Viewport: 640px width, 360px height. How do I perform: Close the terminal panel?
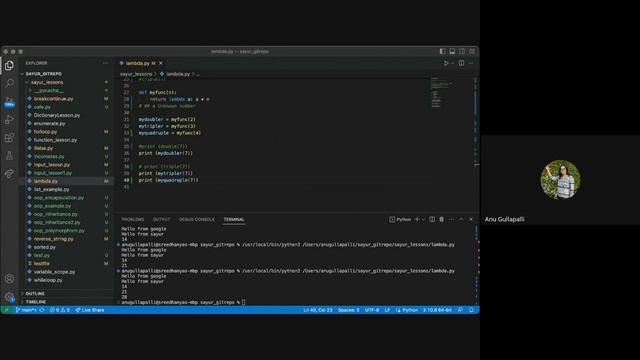coord(471,220)
